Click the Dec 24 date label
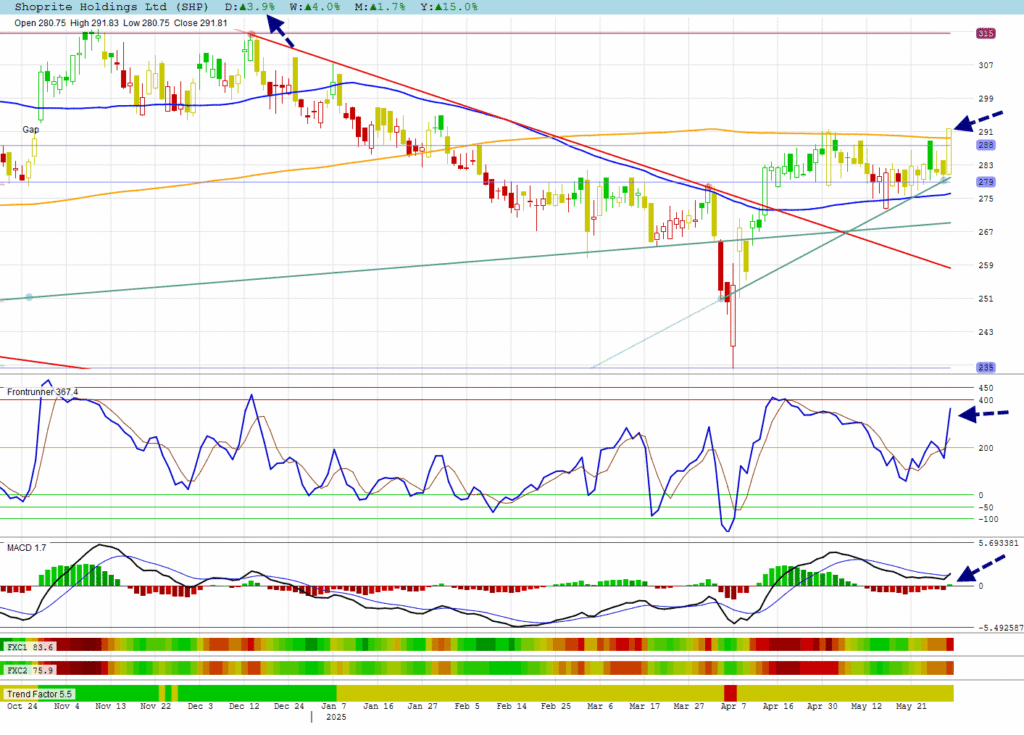Screen dimensions: 1024x735 tap(289, 706)
